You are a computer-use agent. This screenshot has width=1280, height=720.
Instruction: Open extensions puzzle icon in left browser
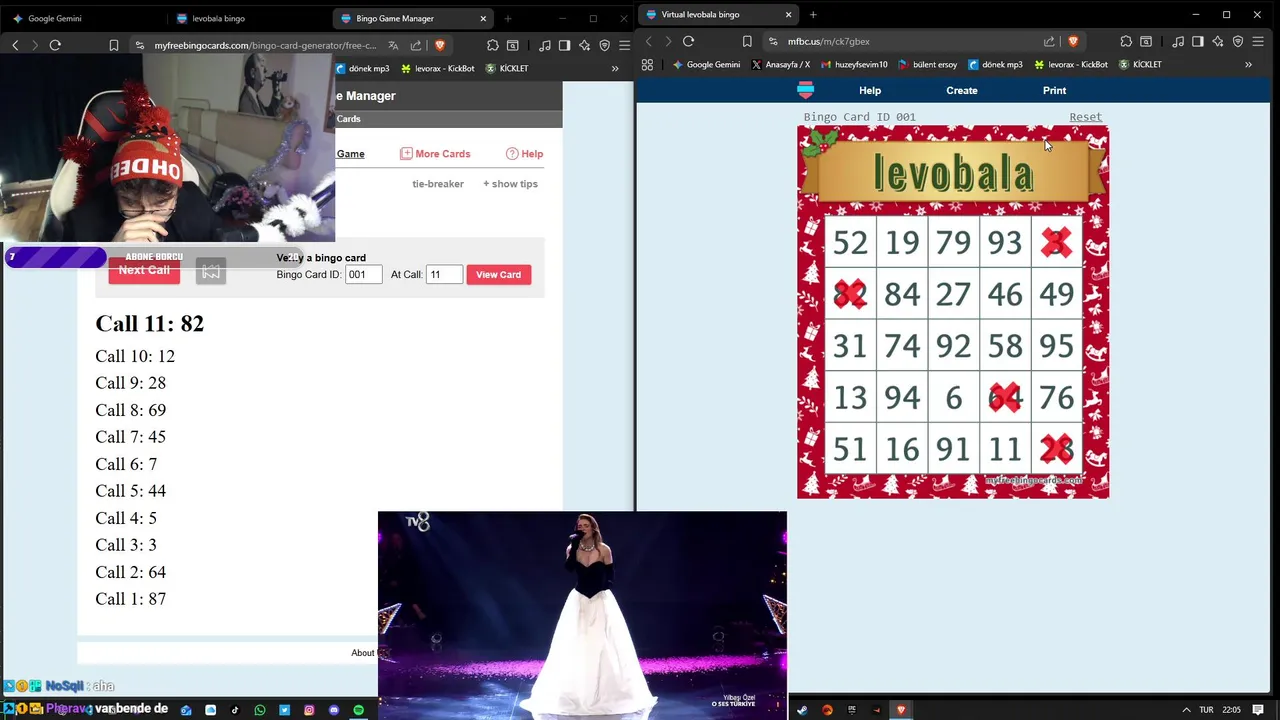[493, 45]
